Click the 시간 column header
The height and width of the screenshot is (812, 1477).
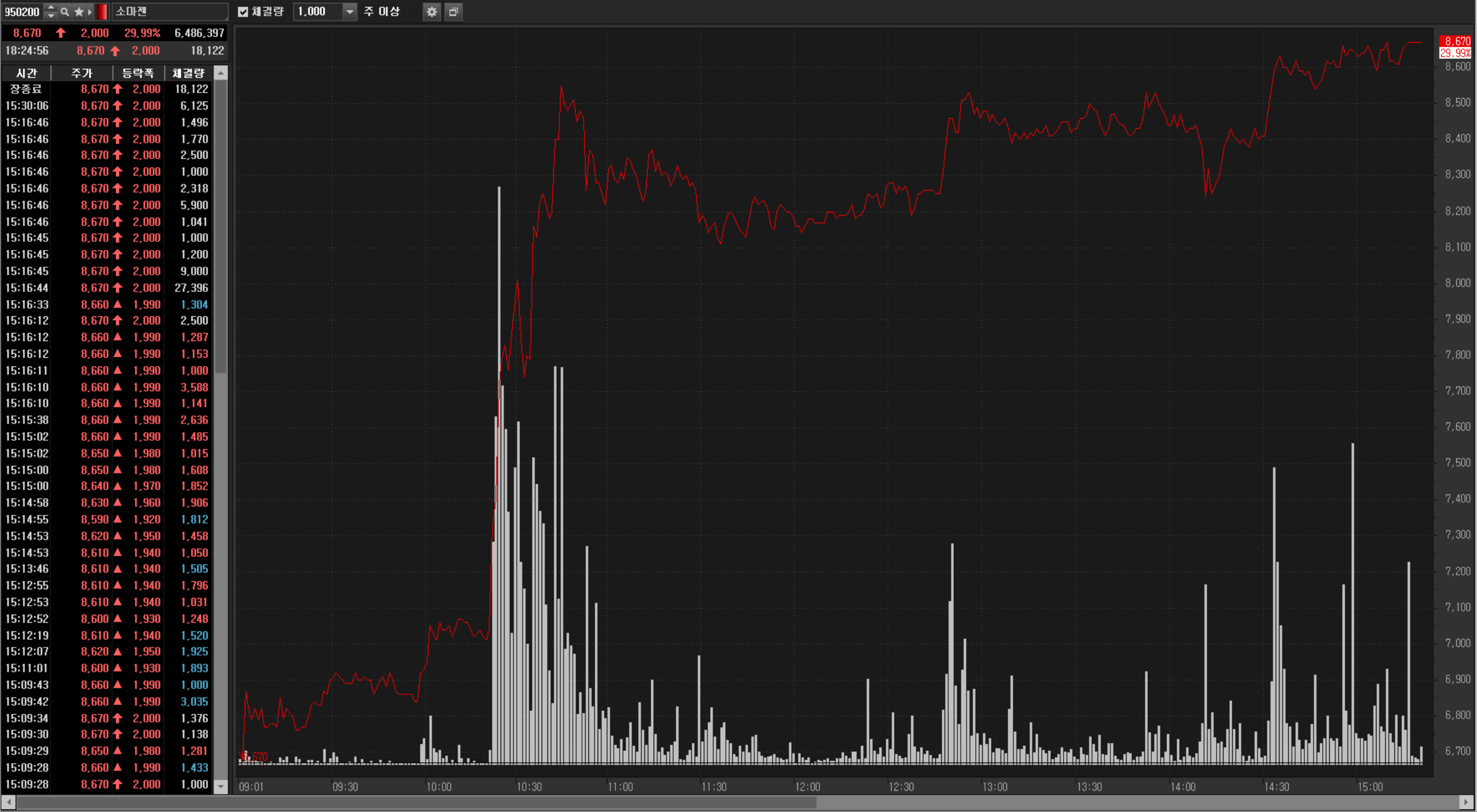tap(26, 73)
